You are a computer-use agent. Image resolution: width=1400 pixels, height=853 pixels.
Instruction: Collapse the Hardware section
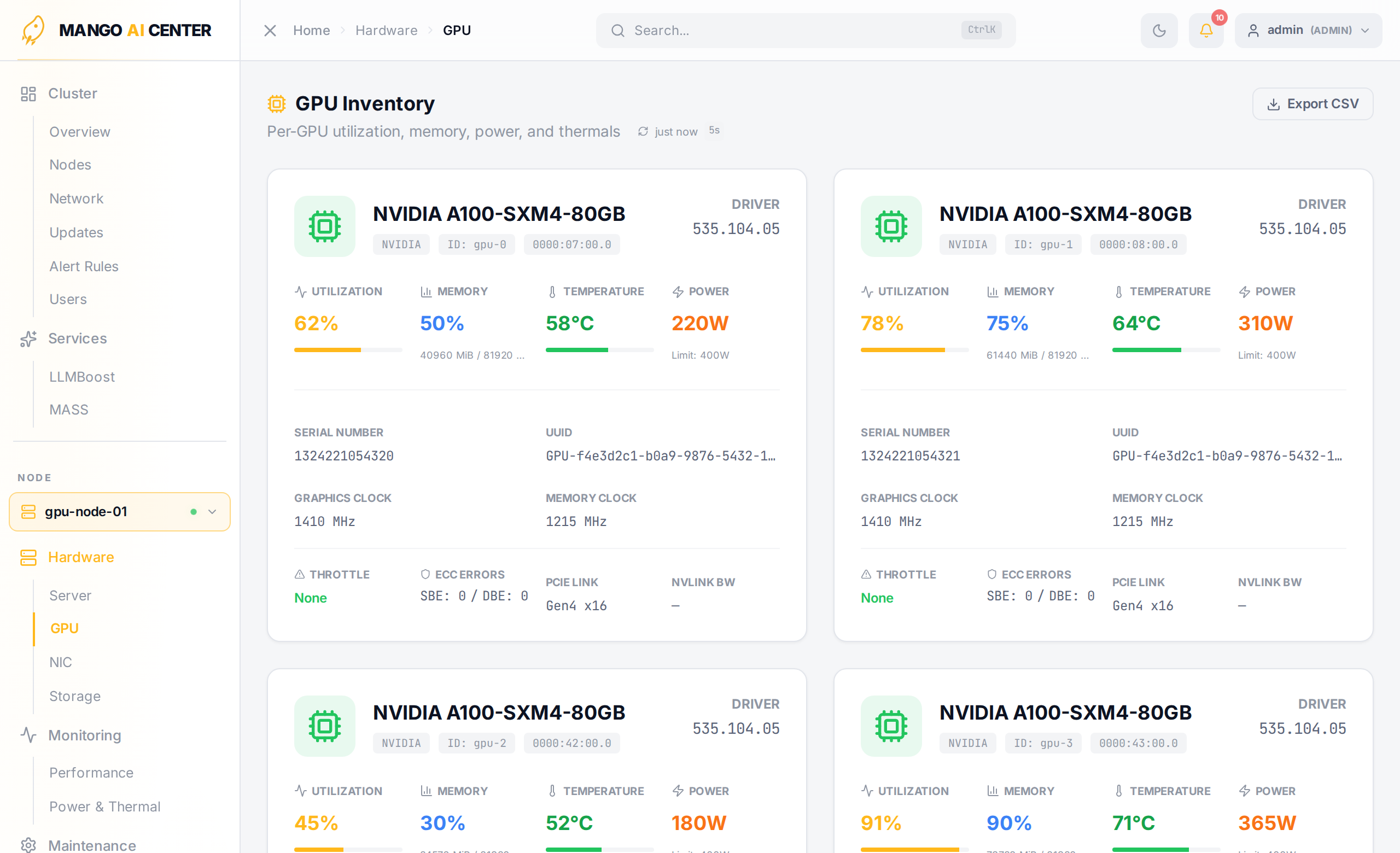click(81, 557)
